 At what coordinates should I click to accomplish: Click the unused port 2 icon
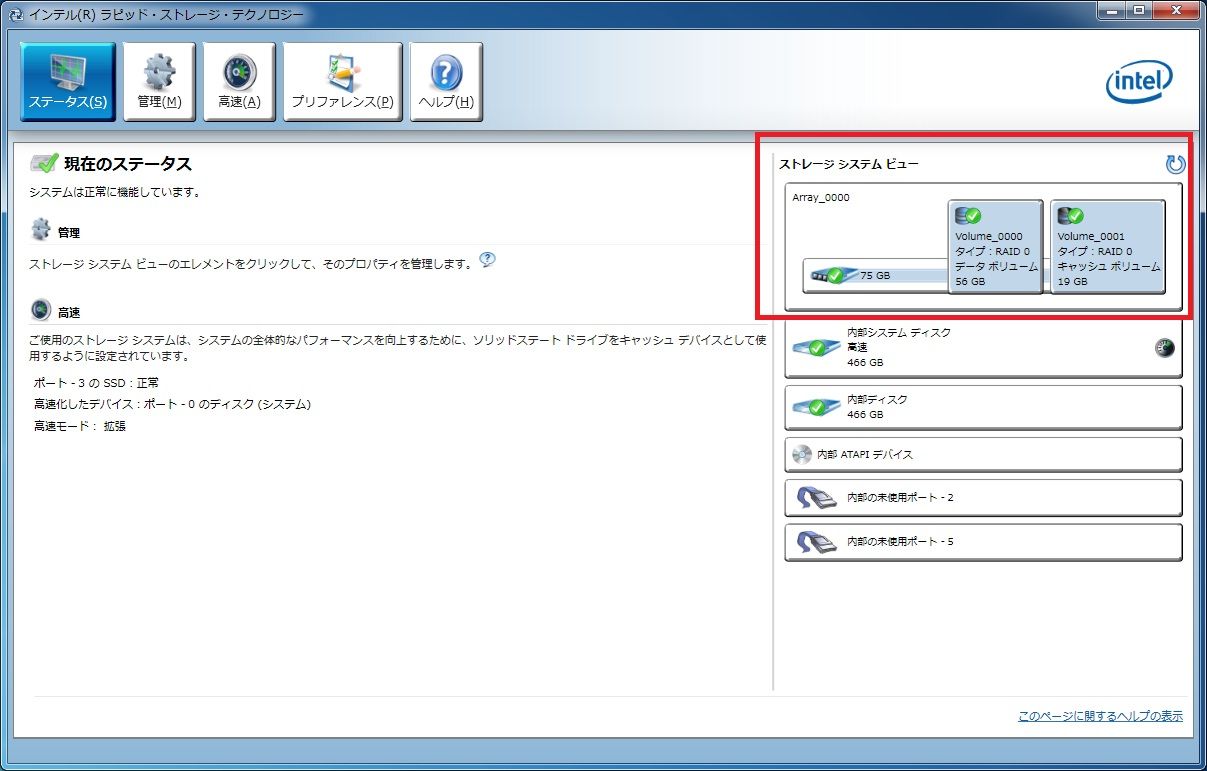point(815,497)
